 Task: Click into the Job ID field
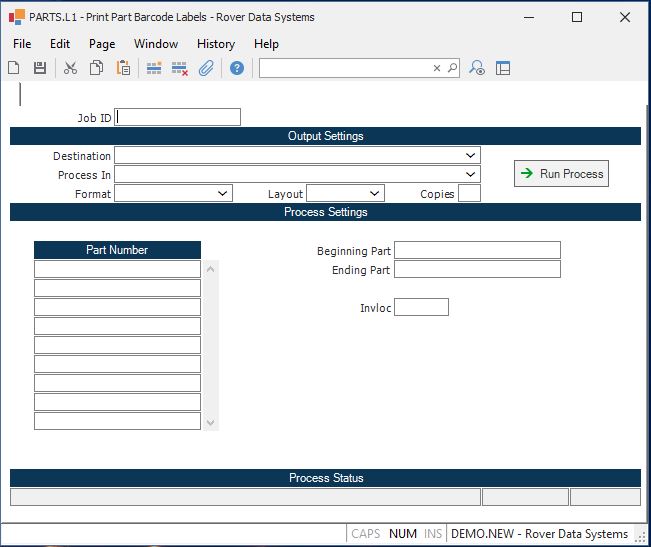(x=178, y=117)
